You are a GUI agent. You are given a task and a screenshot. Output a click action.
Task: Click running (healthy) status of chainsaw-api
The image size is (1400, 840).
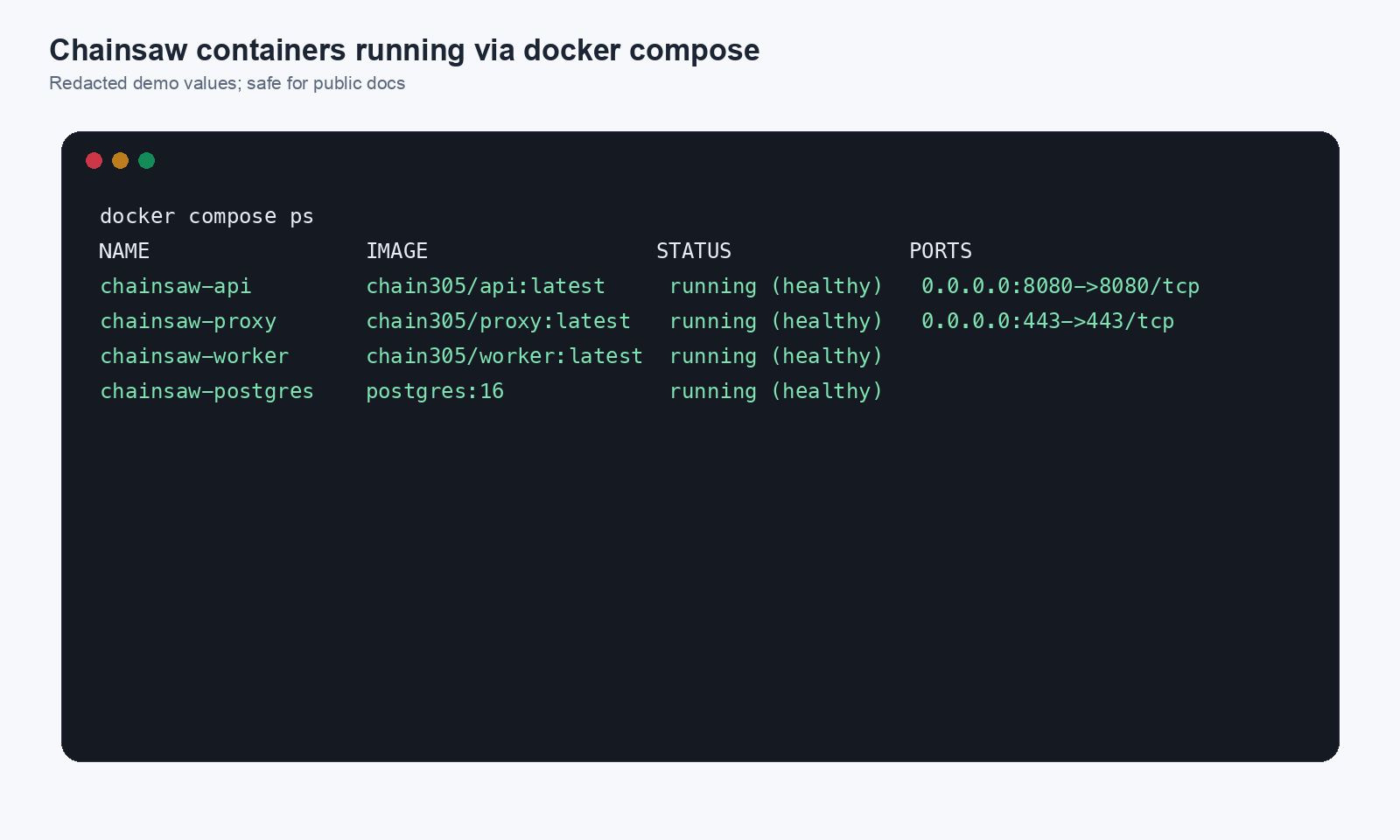coord(776,286)
